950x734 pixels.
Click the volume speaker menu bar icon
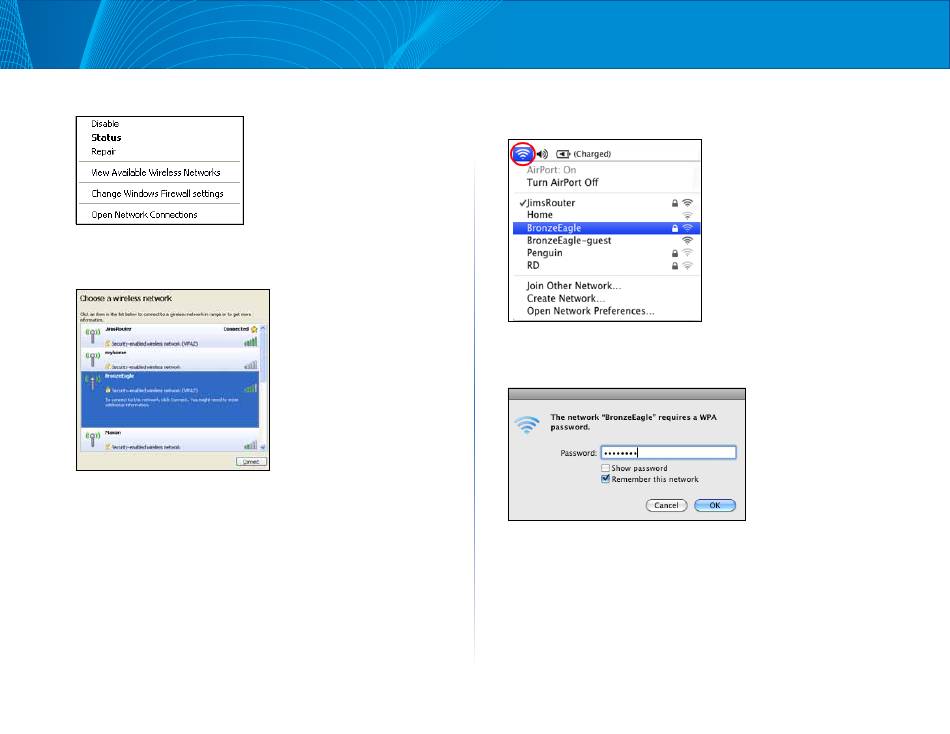click(542, 154)
